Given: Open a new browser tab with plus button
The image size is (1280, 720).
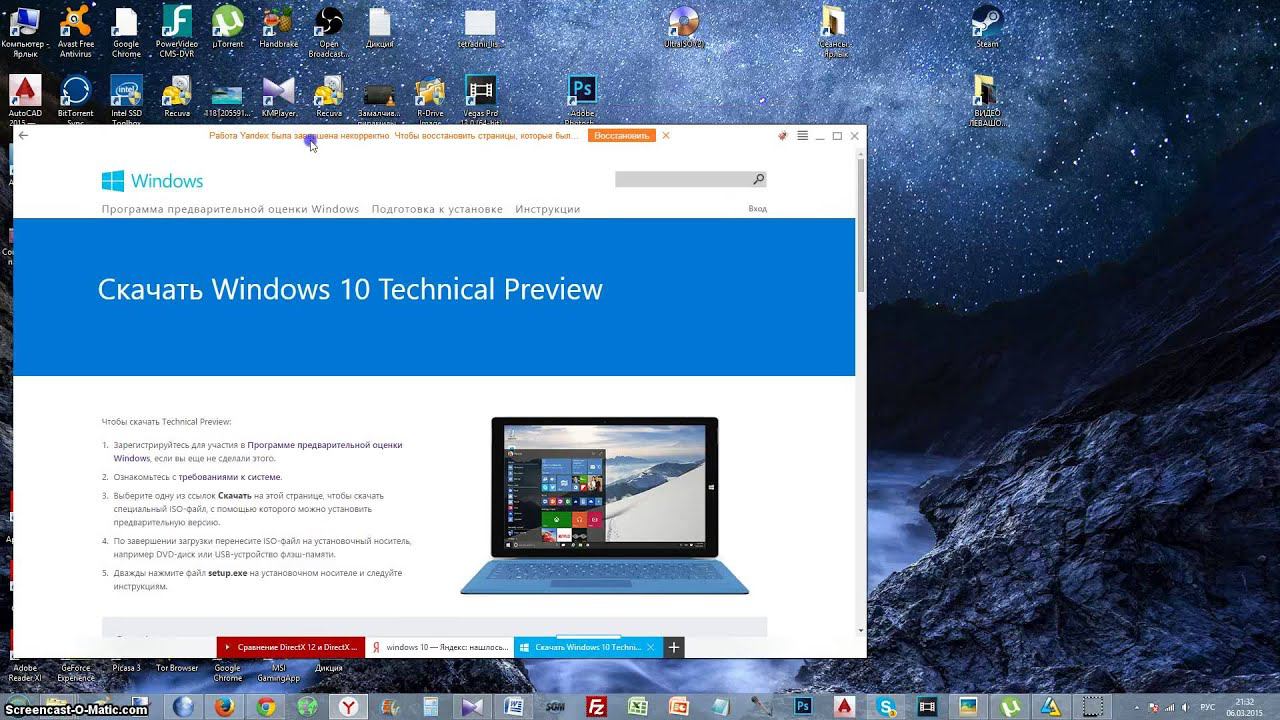Looking at the screenshot, I should [x=674, y=647].
